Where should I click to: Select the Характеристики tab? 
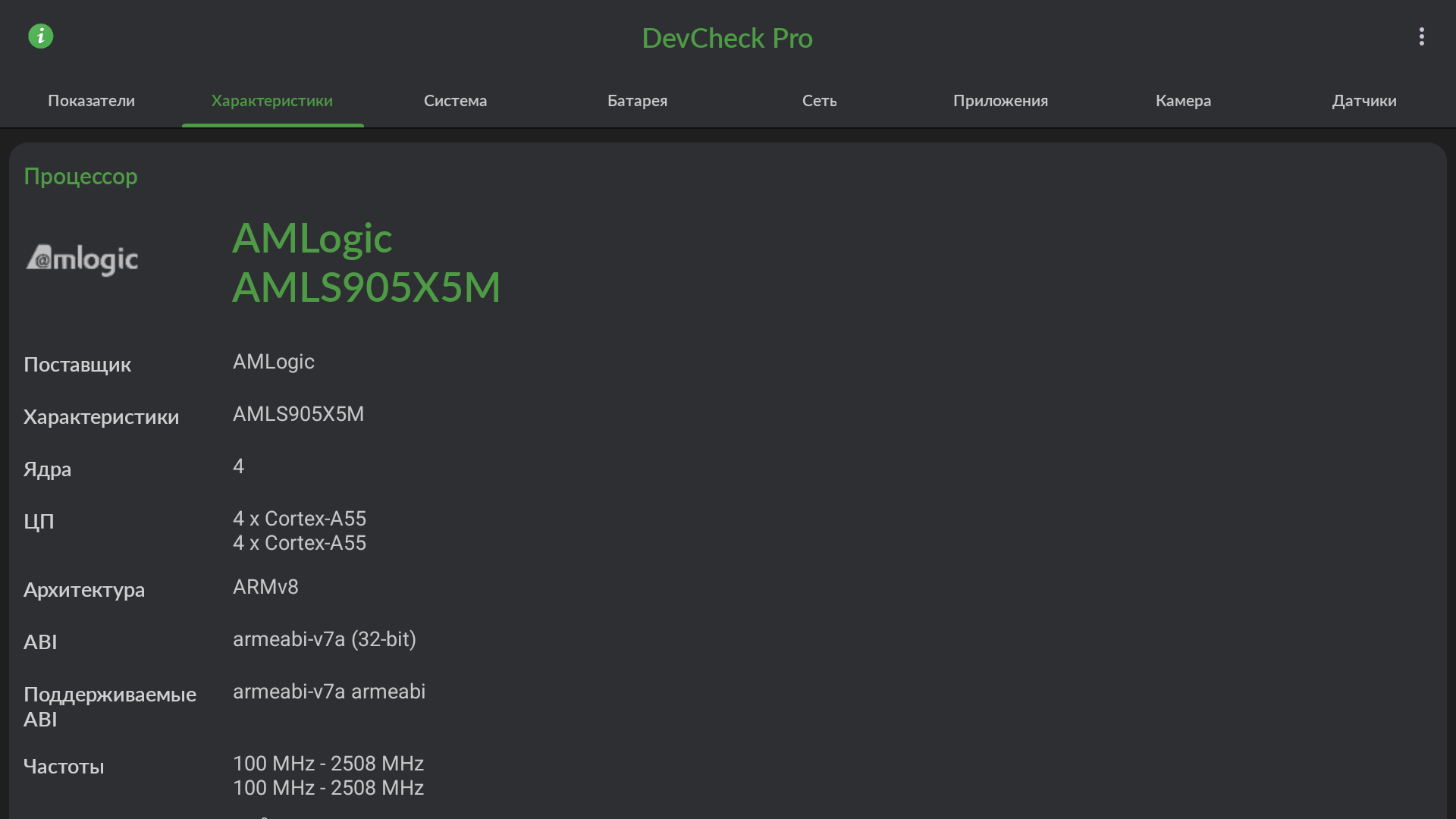[x=272, y=101]
